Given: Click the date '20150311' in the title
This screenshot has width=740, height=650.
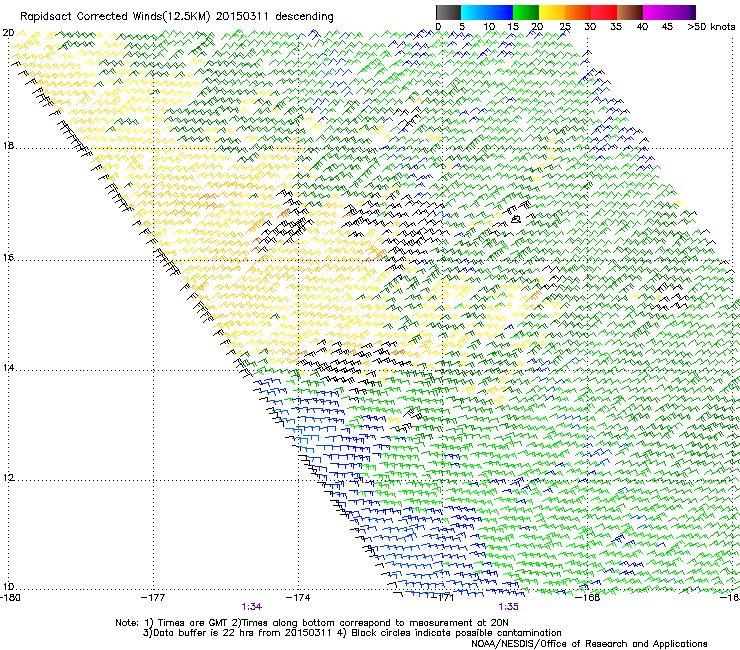Looking at the screenshot, I should (242, 17).
